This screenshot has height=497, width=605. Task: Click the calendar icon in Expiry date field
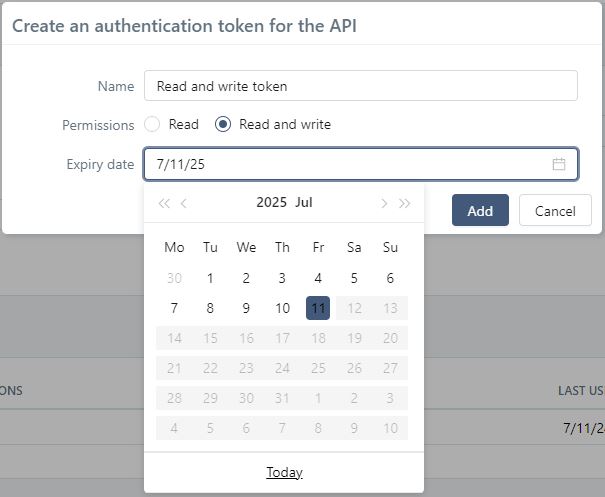pyautogui.click(x=559, y=164)
